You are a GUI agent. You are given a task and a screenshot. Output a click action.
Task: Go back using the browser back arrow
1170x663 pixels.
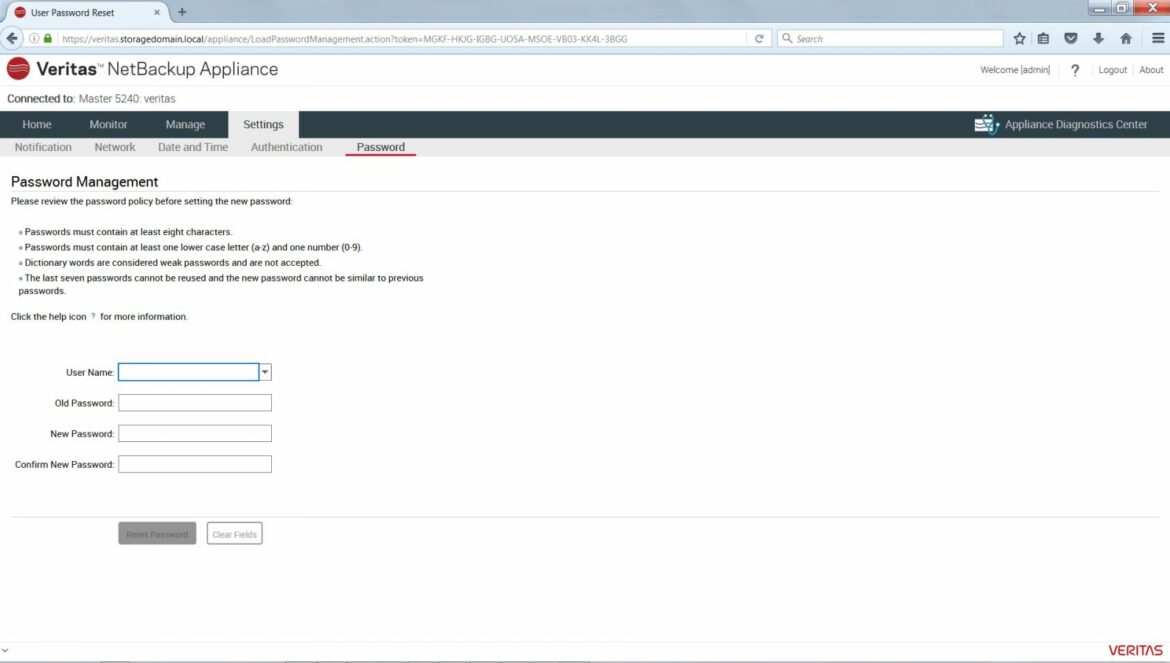click(12, 38)
